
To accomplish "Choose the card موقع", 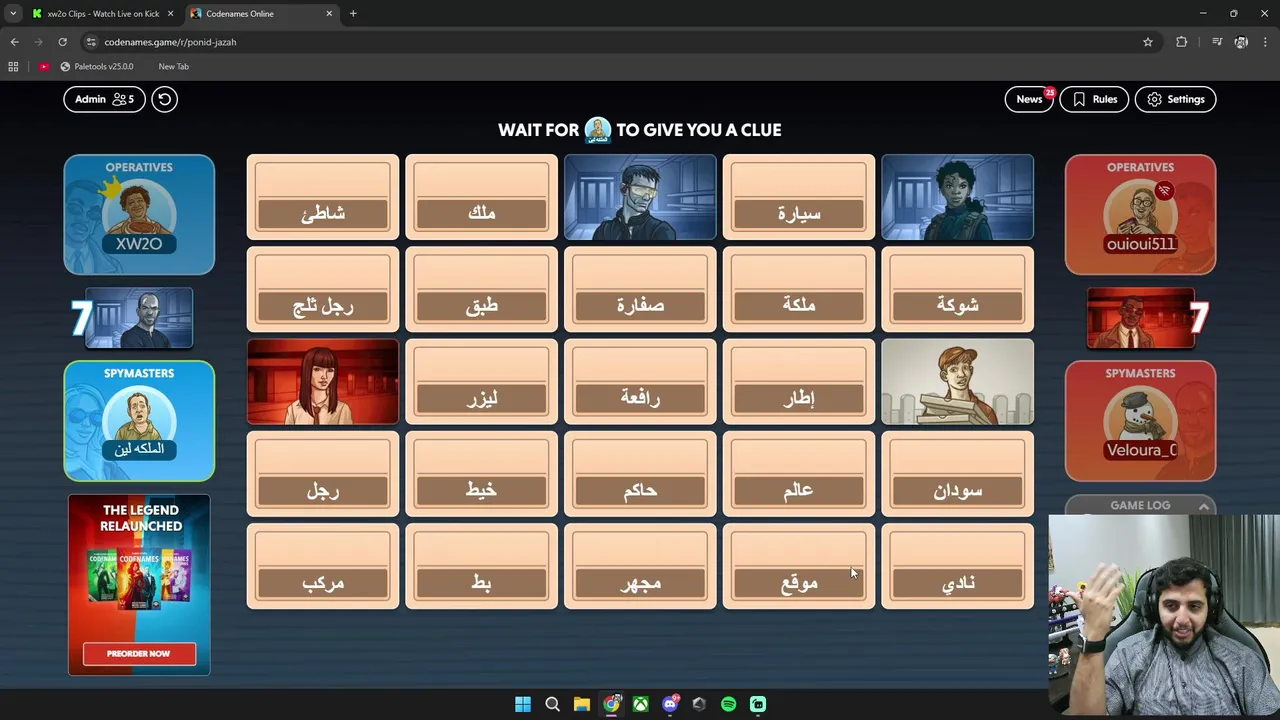I will click(799, 566).
